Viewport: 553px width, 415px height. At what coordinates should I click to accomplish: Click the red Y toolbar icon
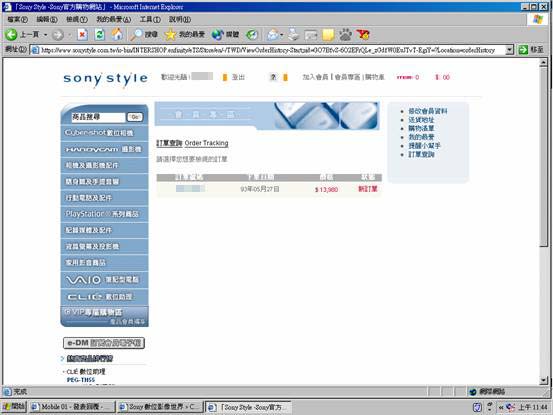[363, 35]
